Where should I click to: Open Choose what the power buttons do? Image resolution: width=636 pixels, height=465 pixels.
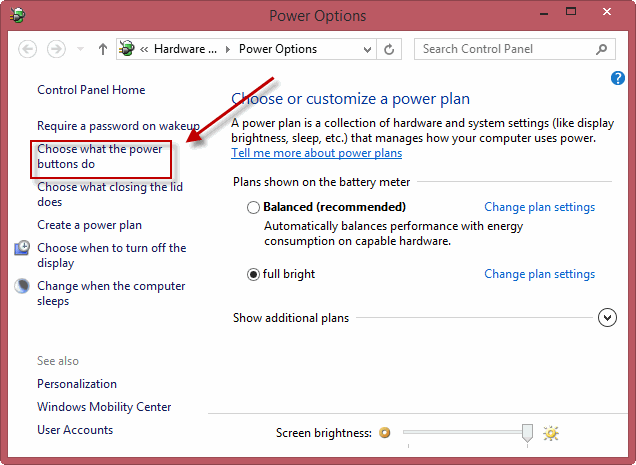click(100, 157)
